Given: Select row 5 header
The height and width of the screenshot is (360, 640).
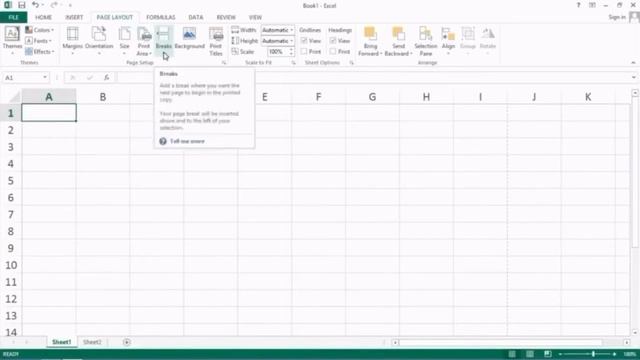Looking at the screenshot, I should click(x=11, y=180).
